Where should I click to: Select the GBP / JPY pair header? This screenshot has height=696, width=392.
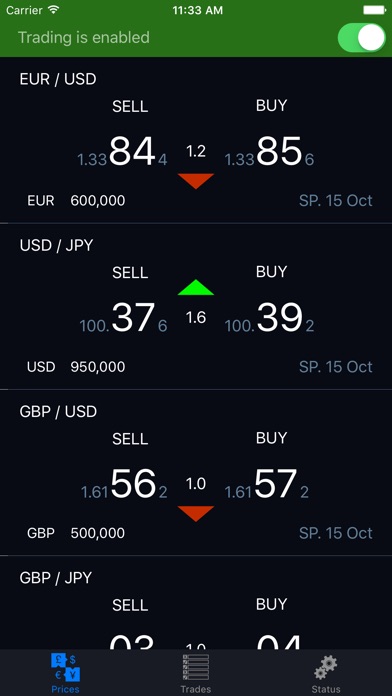56,578
